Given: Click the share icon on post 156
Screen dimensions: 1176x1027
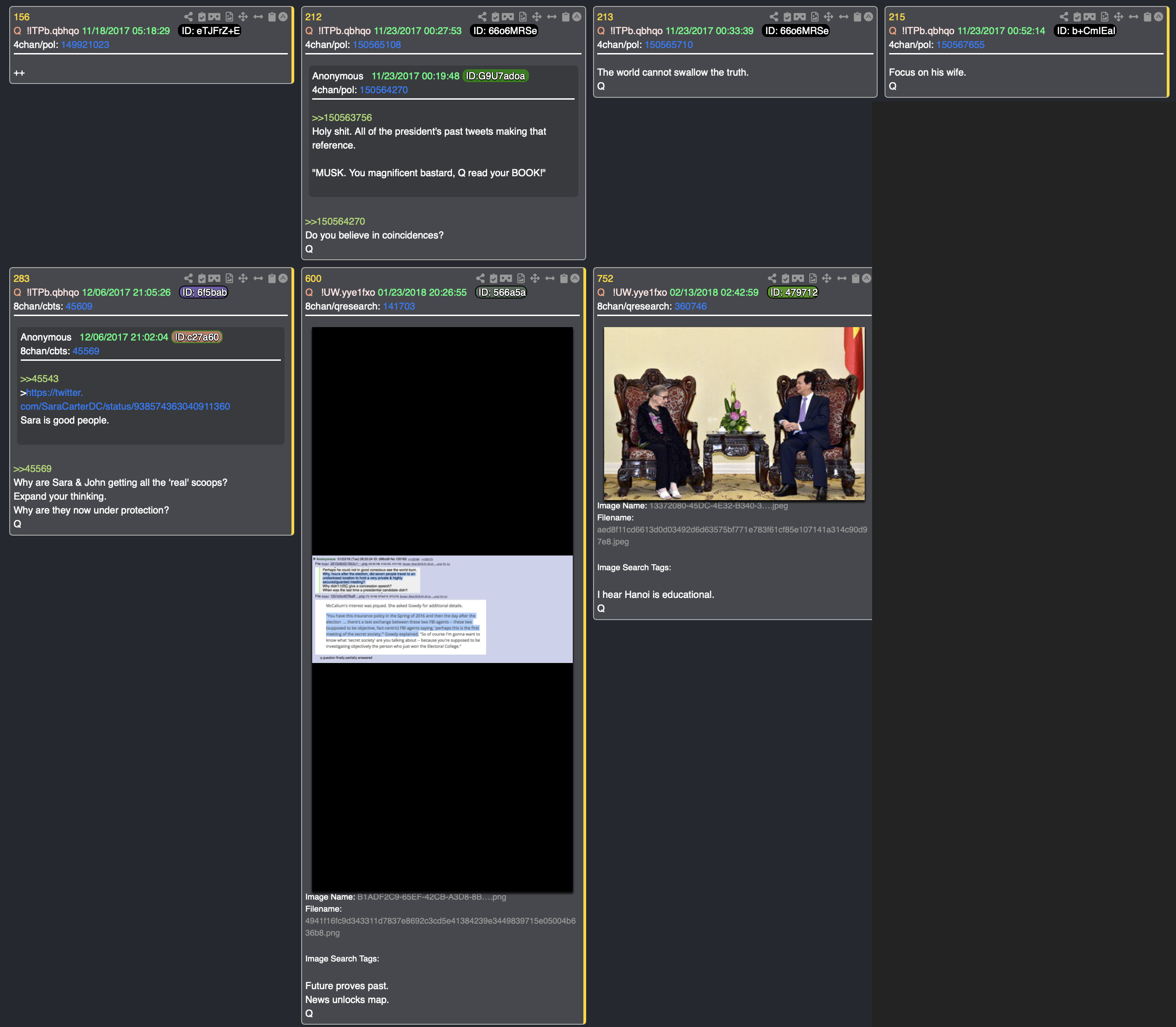Looking at the screenshot, I should point(189,17).
